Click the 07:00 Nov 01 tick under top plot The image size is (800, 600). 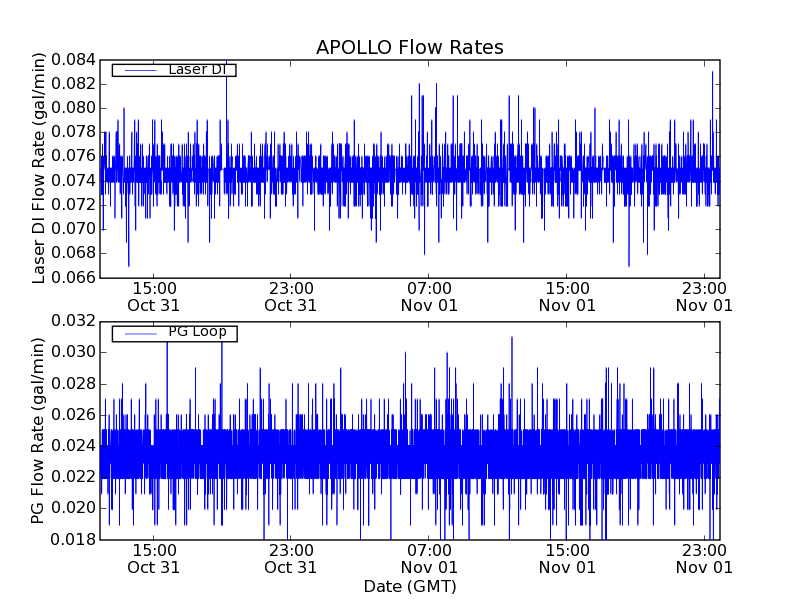[429, 296]
